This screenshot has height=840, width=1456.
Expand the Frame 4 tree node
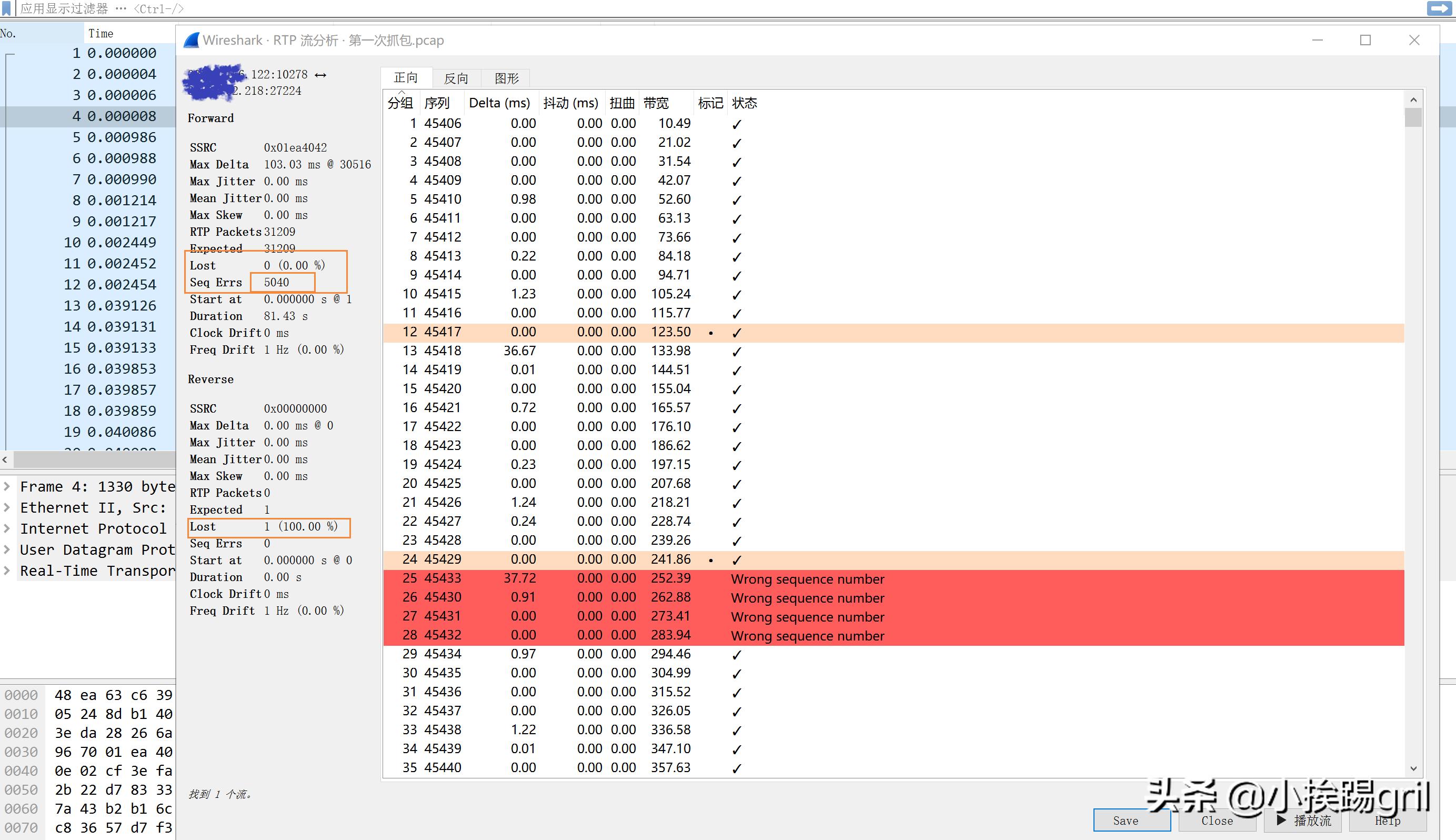click(7, 486)
